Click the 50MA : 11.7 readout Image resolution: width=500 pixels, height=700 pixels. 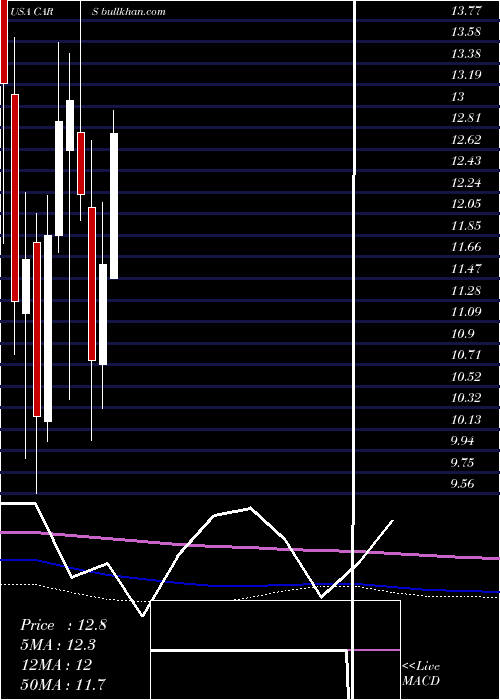tap(63, 684)
